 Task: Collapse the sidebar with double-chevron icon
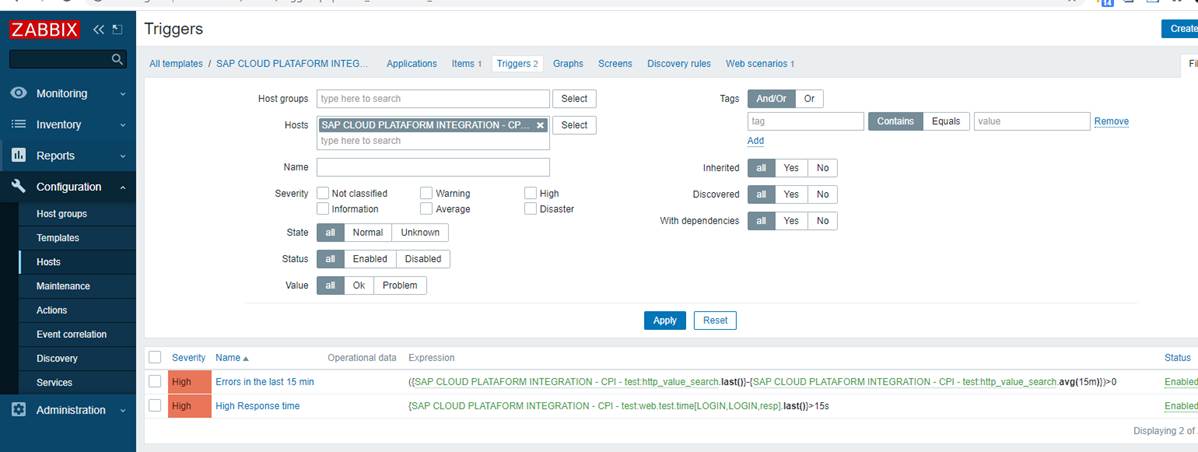coord(99,30)
